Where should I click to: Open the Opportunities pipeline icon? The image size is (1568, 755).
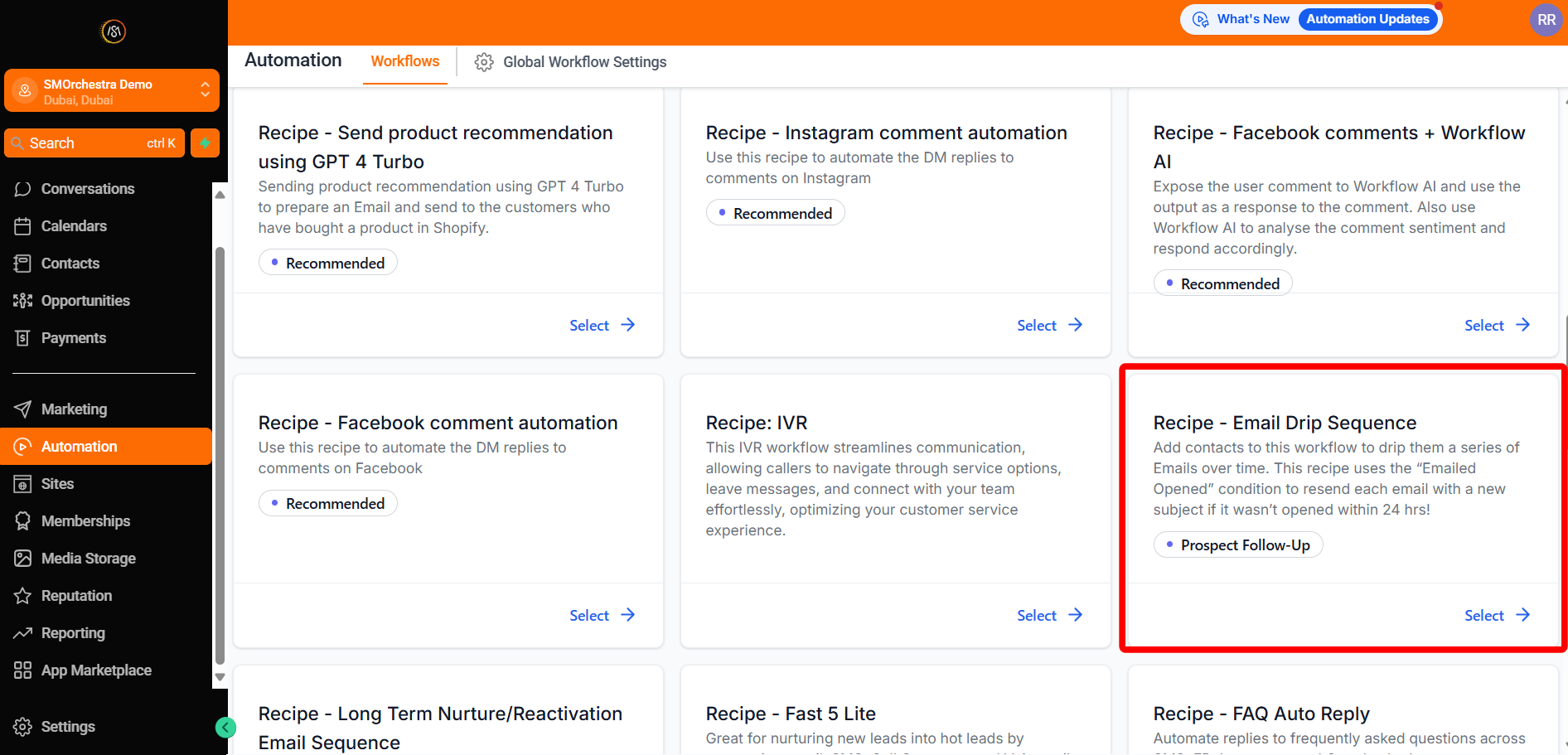[22, 301]
